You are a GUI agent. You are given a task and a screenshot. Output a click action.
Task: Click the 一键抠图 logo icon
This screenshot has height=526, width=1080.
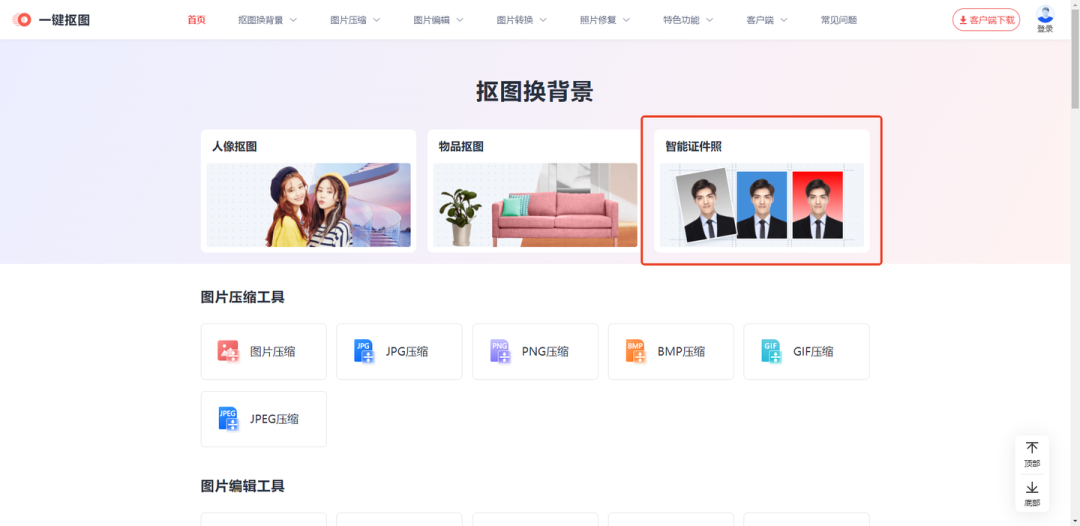click(22, 20)
